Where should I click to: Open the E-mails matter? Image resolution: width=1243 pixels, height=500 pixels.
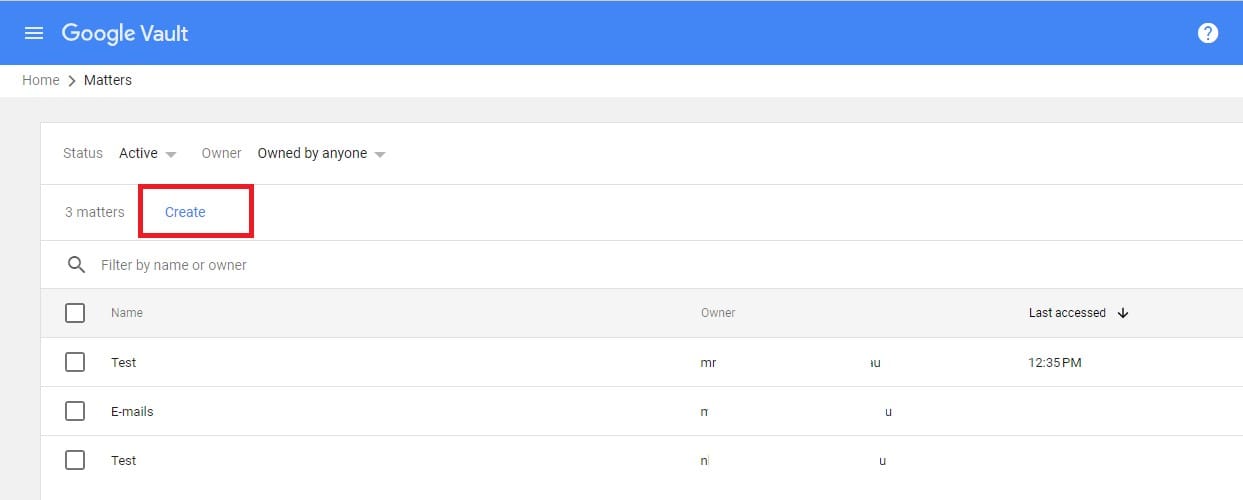click(x=132, y=411)
